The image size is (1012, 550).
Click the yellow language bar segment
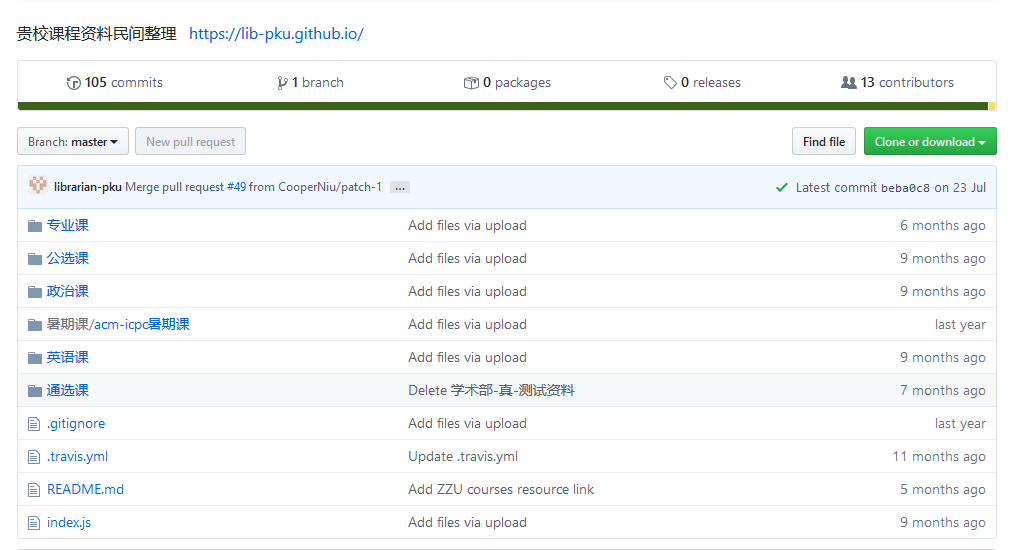tap(992, 106)
